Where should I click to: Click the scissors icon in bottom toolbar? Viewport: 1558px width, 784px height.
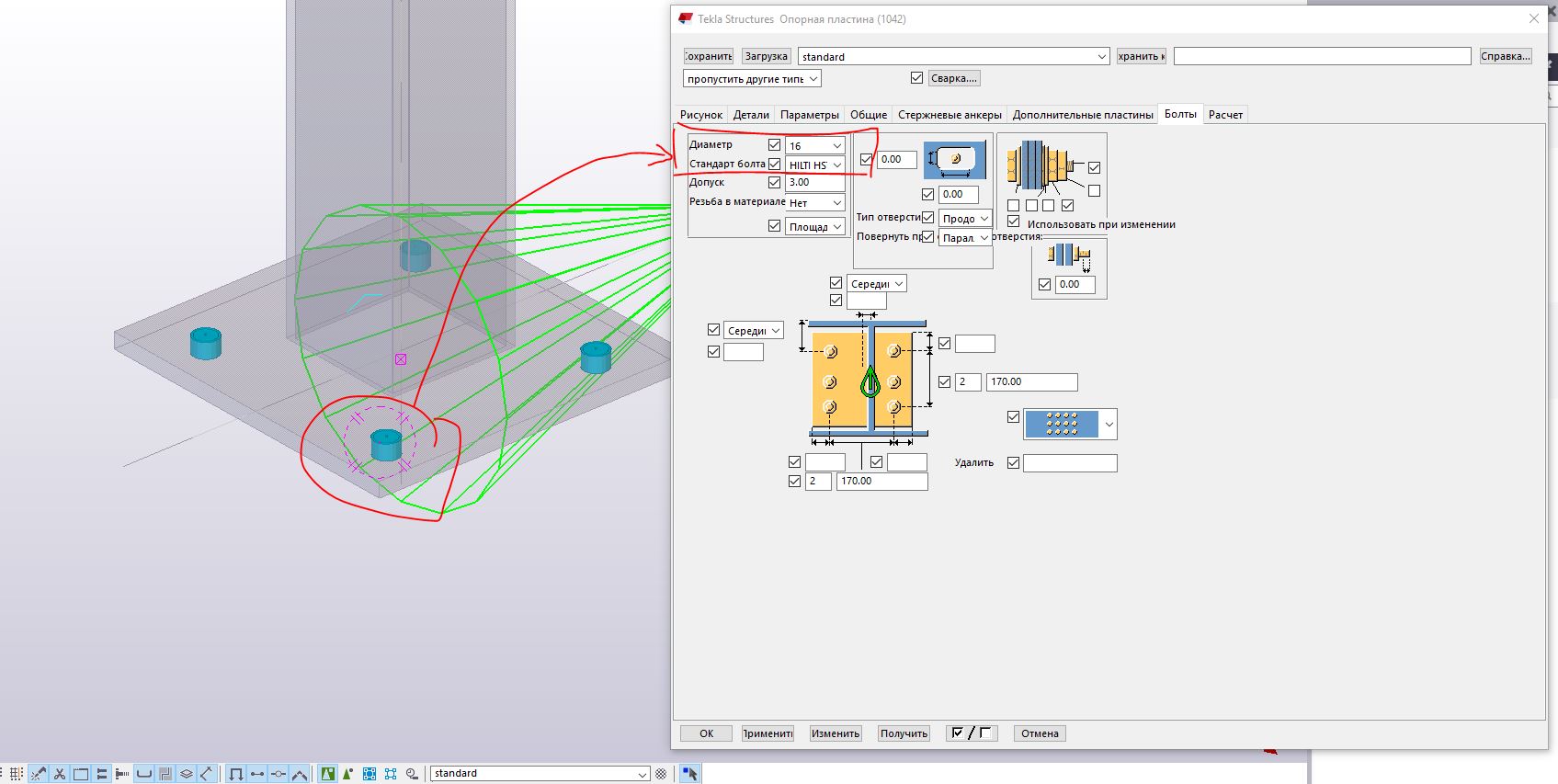pos(60,774)
